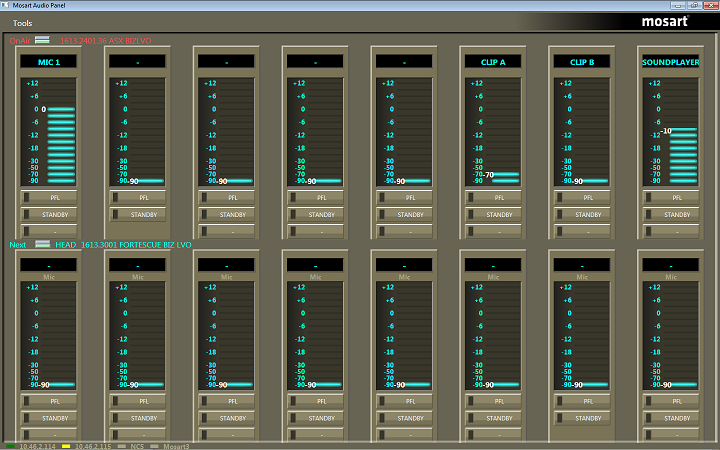Click the MIC 1 fader level

(x=59, y=108)
